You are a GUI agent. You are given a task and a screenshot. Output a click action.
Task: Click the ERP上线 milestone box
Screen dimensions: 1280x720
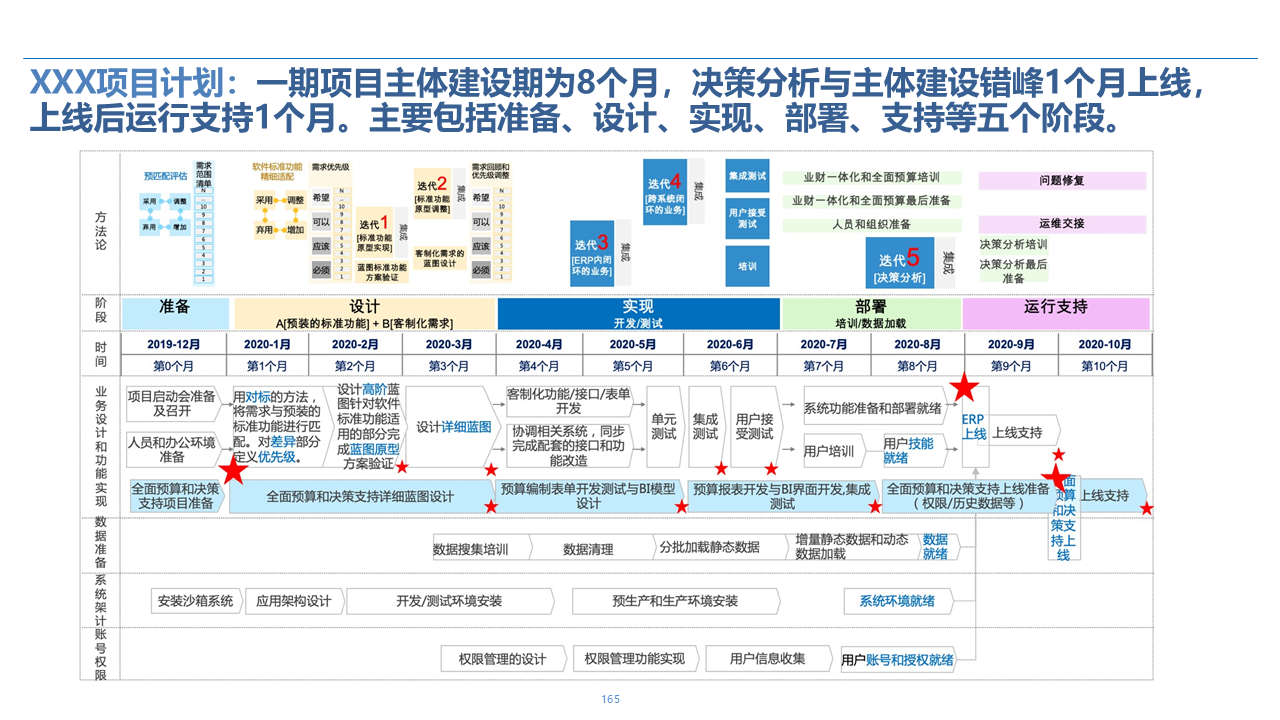[x=975, y=427]
